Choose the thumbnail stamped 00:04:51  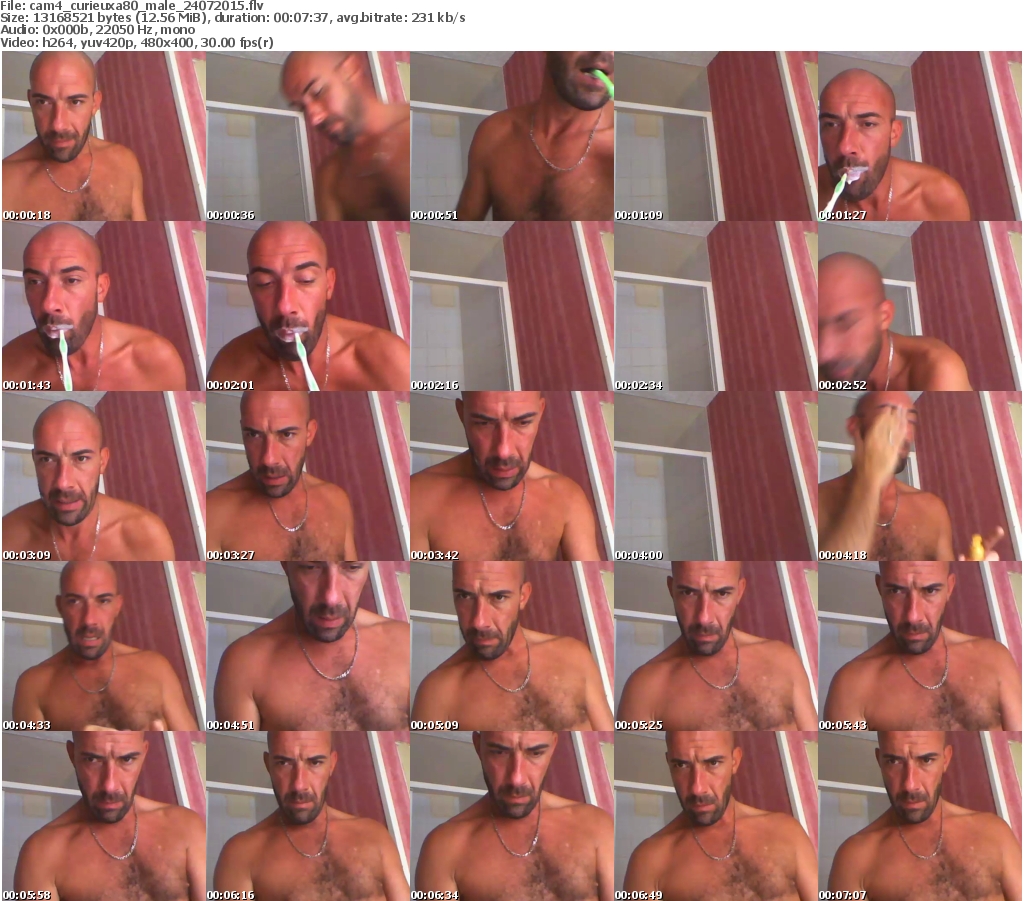[308, 646]
